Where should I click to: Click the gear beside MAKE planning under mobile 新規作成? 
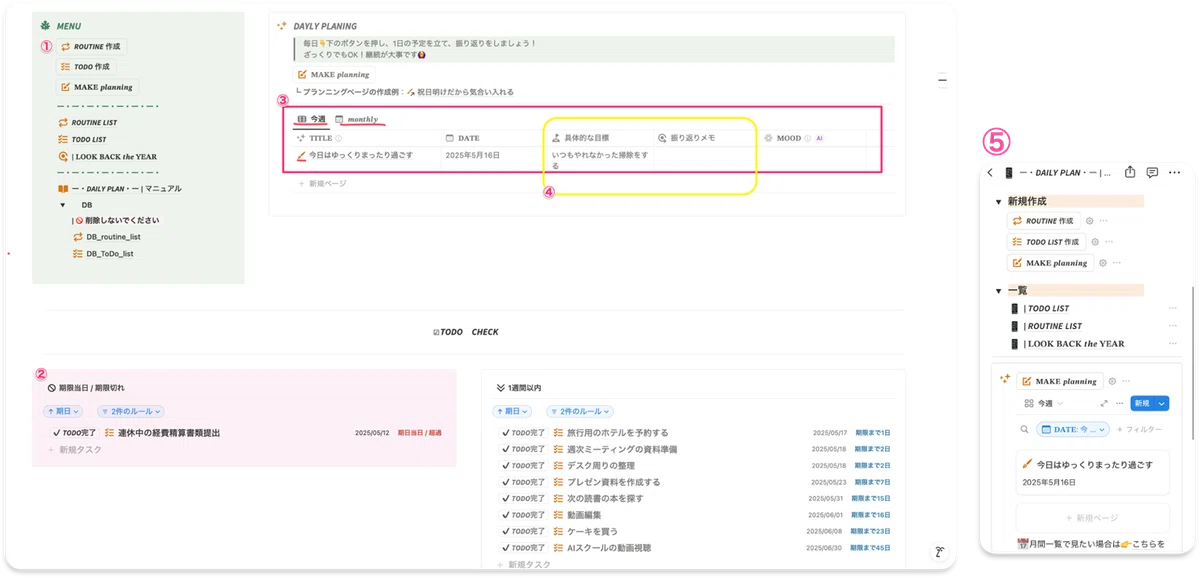[1102, 263]
